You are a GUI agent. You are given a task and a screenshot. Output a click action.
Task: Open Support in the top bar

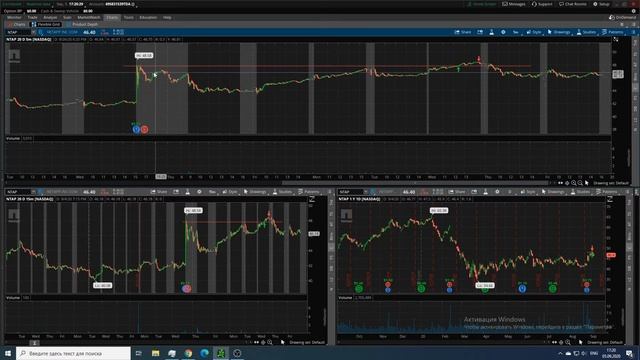point(542,4)
